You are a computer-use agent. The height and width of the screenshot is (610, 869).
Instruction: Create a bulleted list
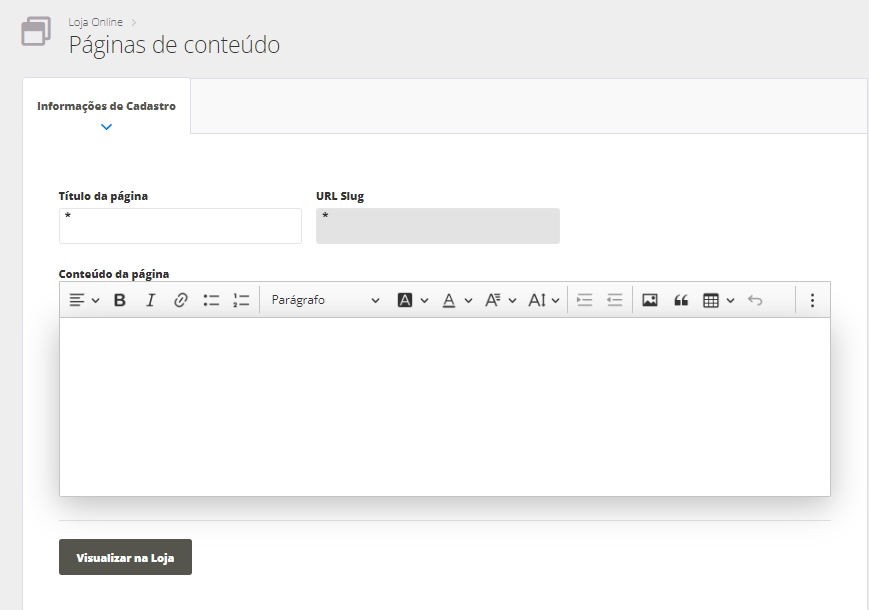pos(211,300)
